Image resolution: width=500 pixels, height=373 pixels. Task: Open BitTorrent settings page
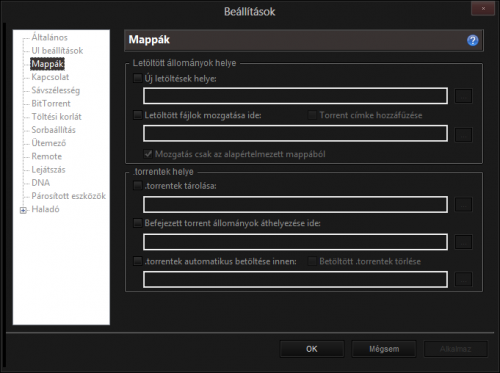pyautogui.click(x=51, y=104)
